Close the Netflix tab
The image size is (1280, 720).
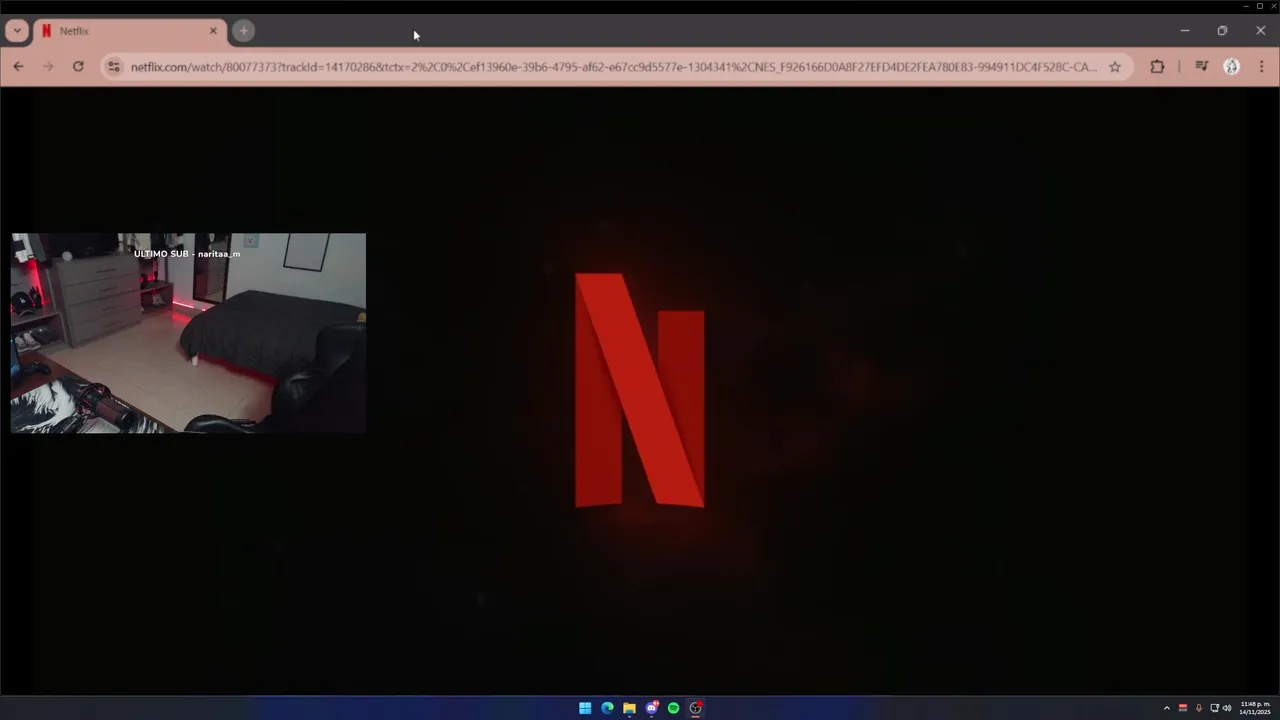click(213, 31)
